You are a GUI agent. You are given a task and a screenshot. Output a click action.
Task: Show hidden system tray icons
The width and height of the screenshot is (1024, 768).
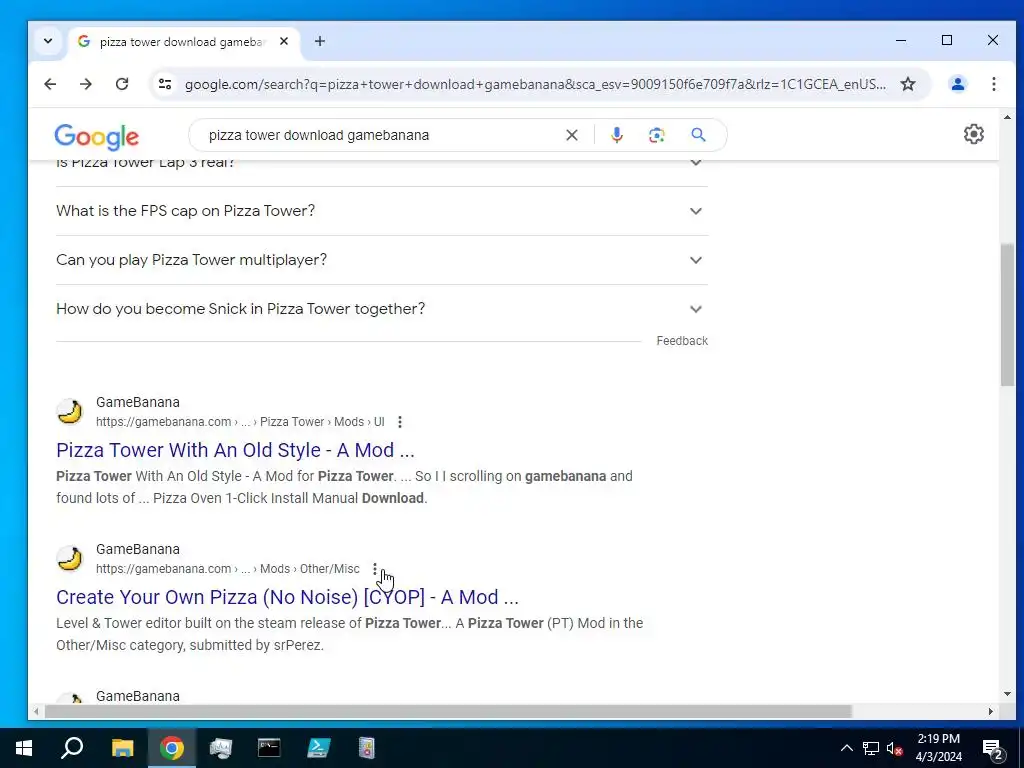(846, 748)
